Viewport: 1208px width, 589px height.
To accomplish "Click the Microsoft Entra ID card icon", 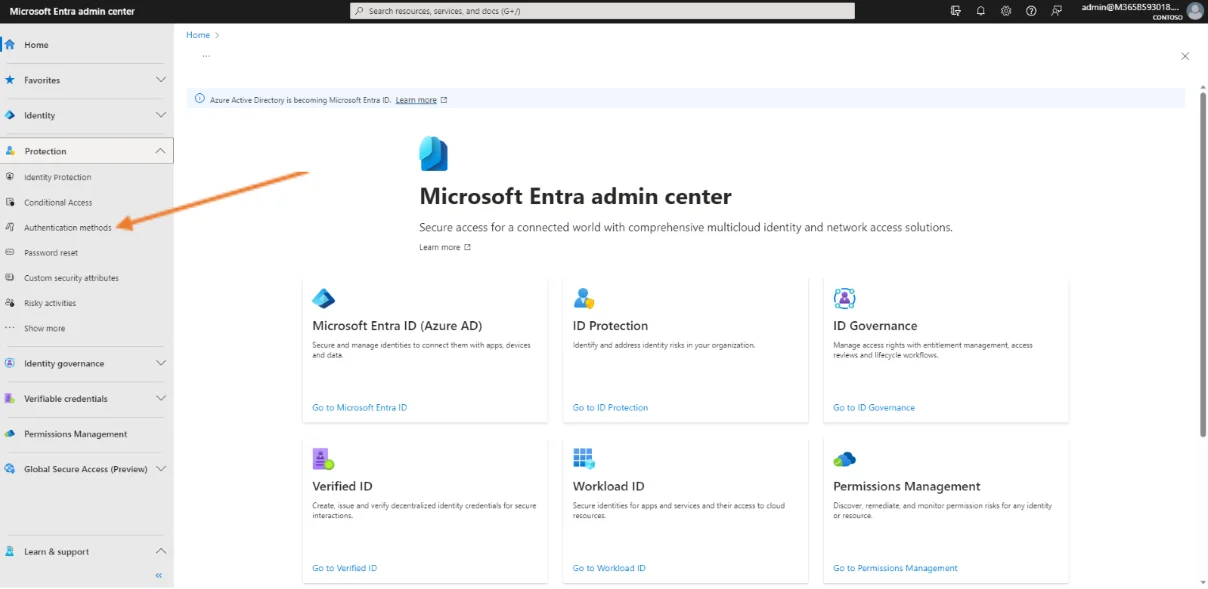I will [323, 298].
